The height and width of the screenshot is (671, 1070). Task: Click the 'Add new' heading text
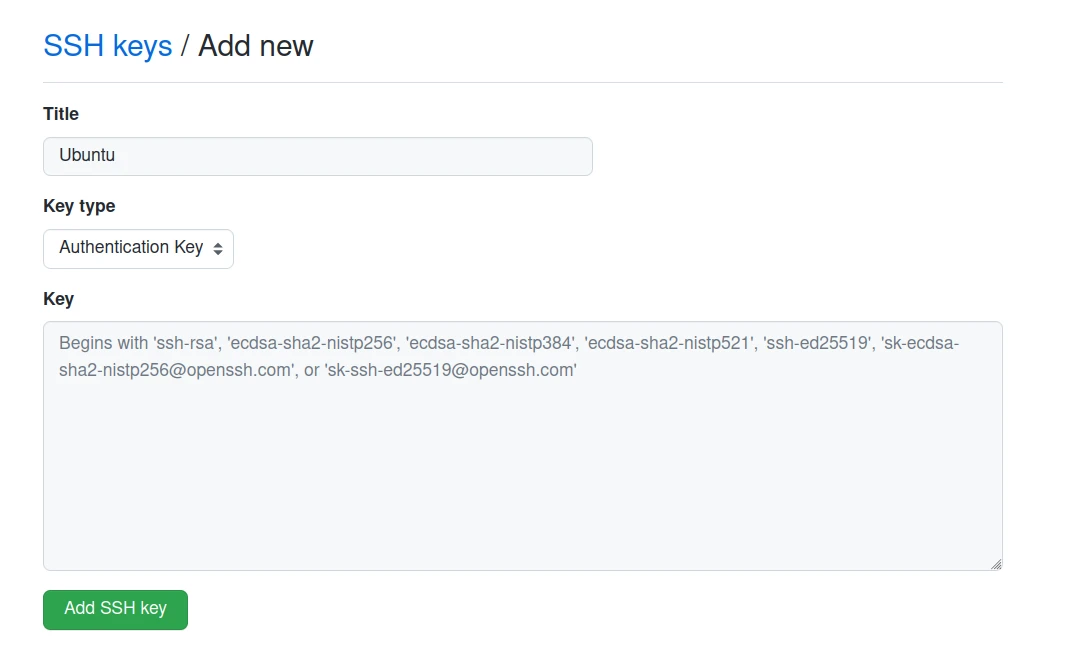click(256, 46)
